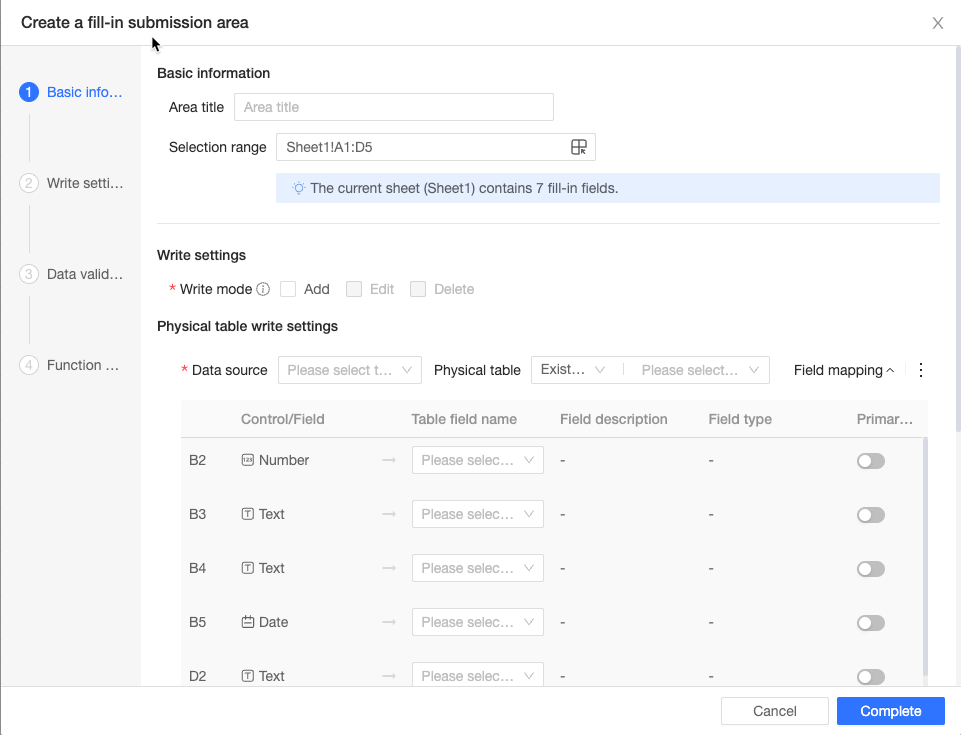Collapse the Field mapping section

[x=844, y=370]
